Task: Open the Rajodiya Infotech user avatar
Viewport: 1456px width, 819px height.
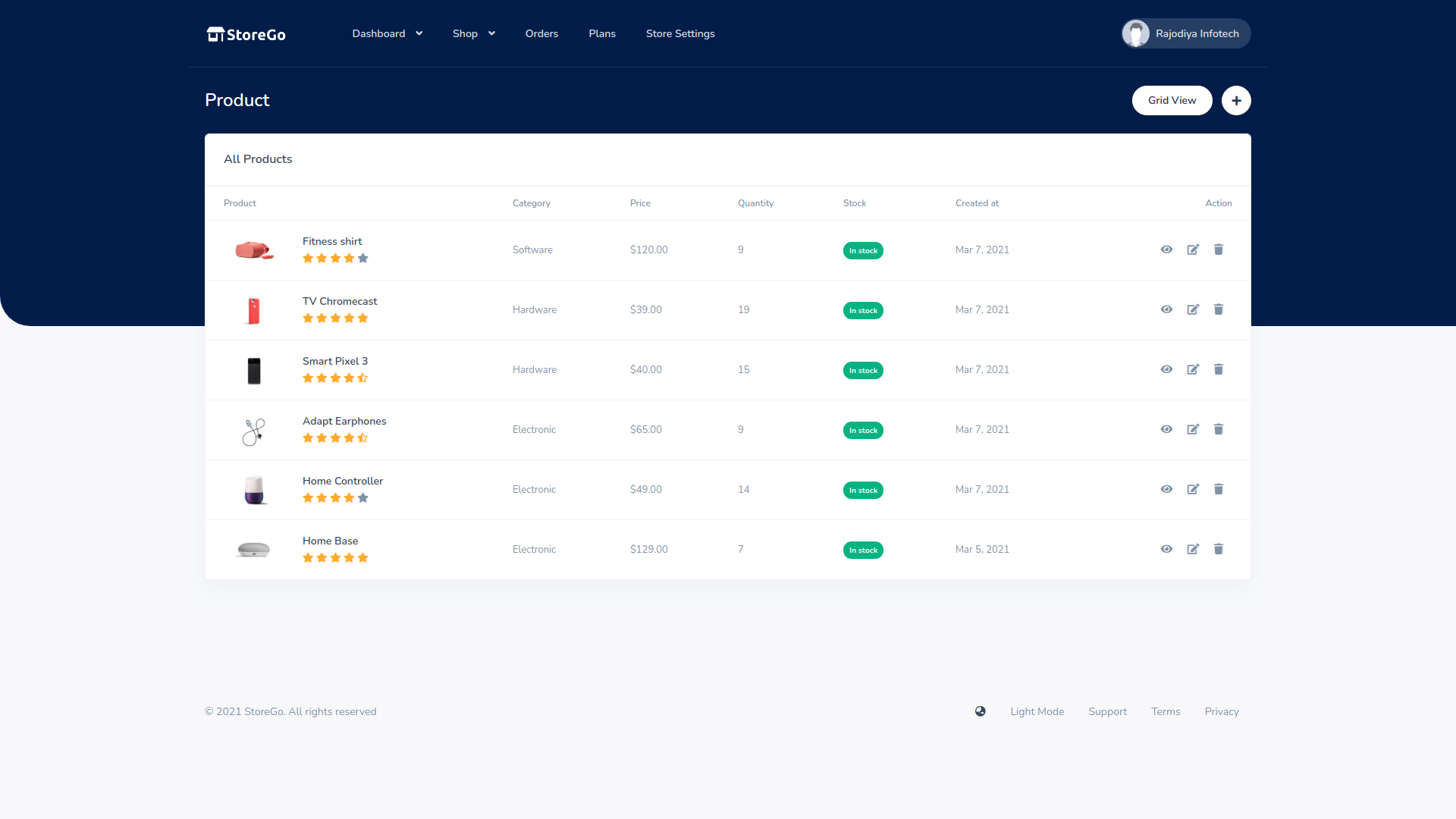Action: pos(1136,33)
